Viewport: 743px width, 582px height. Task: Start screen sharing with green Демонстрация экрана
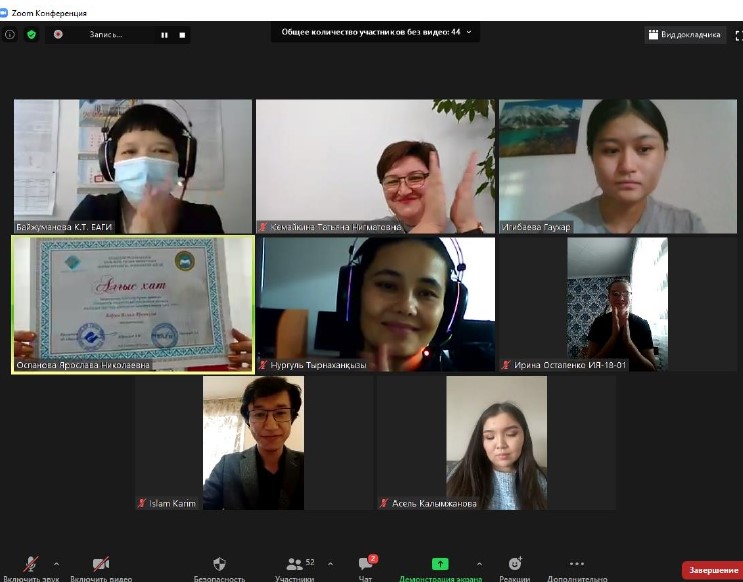point(440,565)
